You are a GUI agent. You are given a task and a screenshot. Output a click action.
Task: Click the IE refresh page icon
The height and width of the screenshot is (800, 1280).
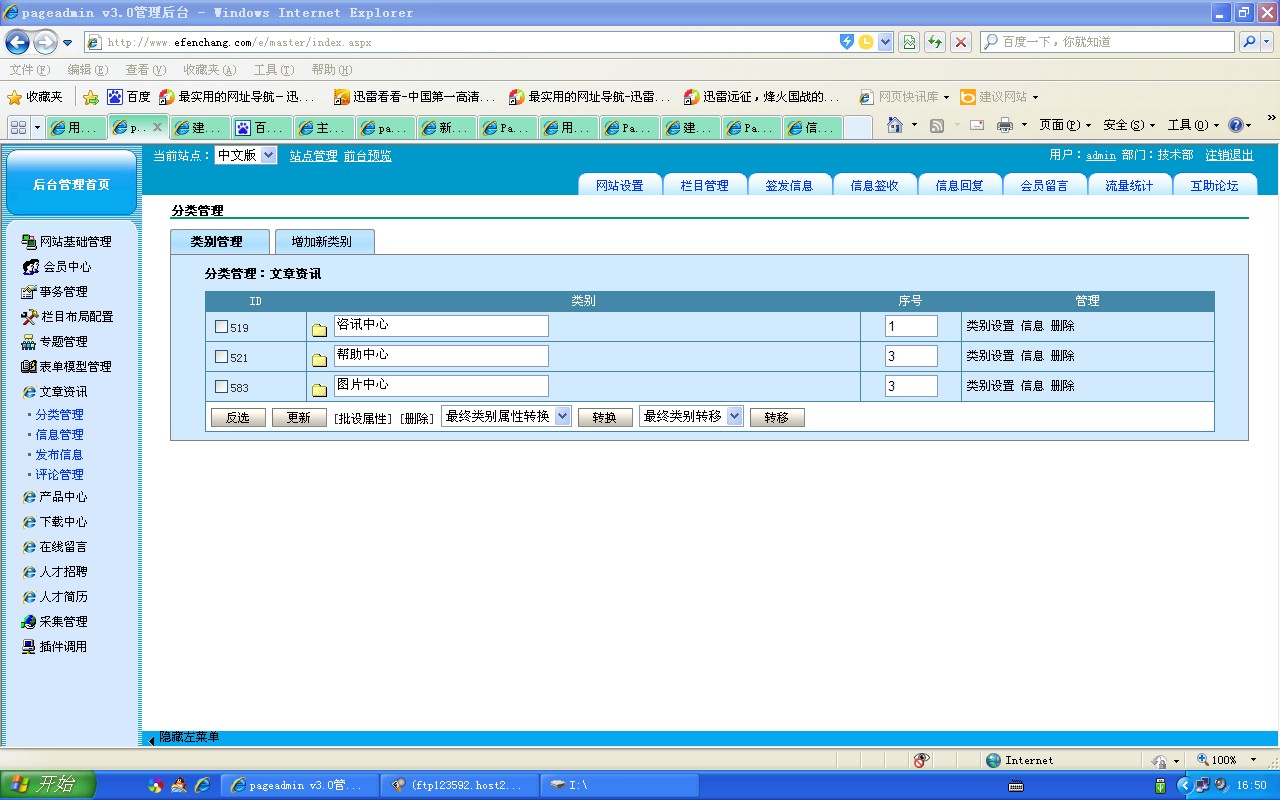tap(934, 42)
